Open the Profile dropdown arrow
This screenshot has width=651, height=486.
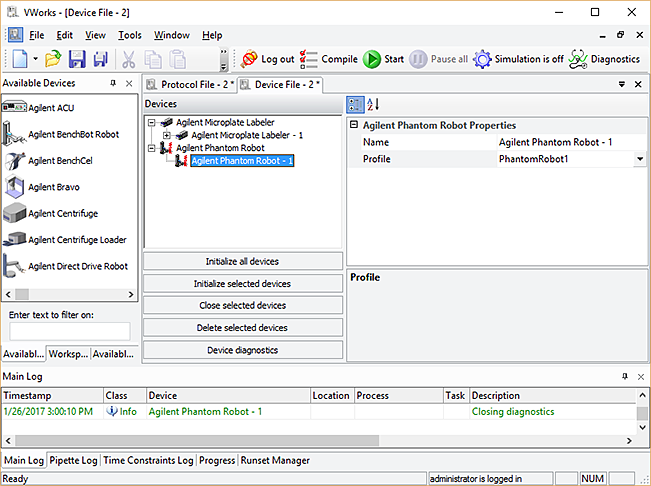click(639, 159)
